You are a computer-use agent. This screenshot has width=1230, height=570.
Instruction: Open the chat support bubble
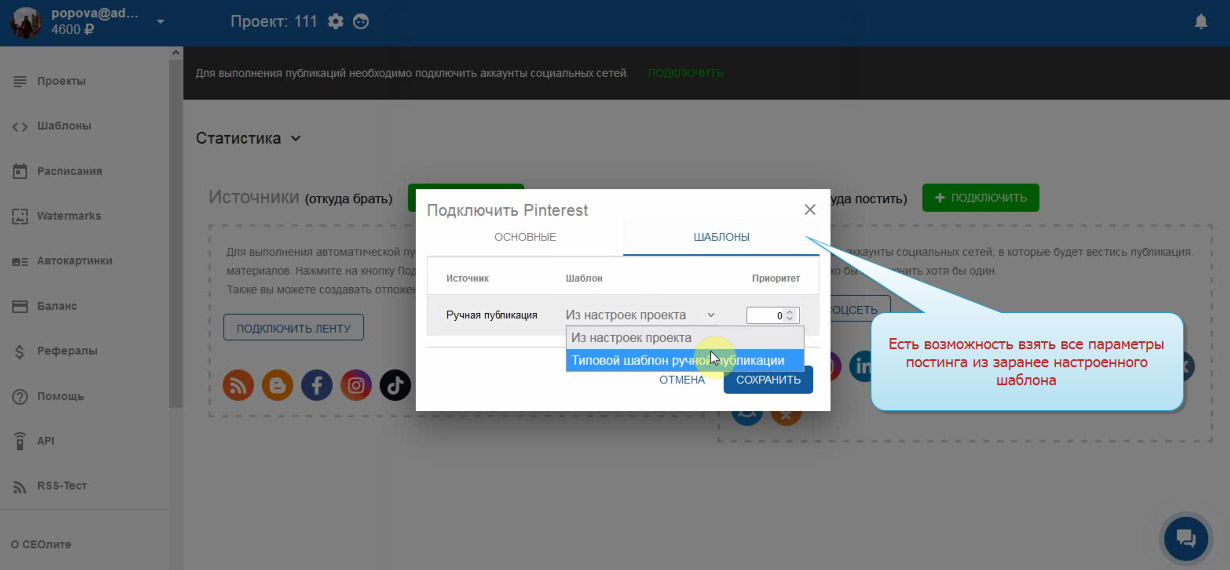[1187, 539]
